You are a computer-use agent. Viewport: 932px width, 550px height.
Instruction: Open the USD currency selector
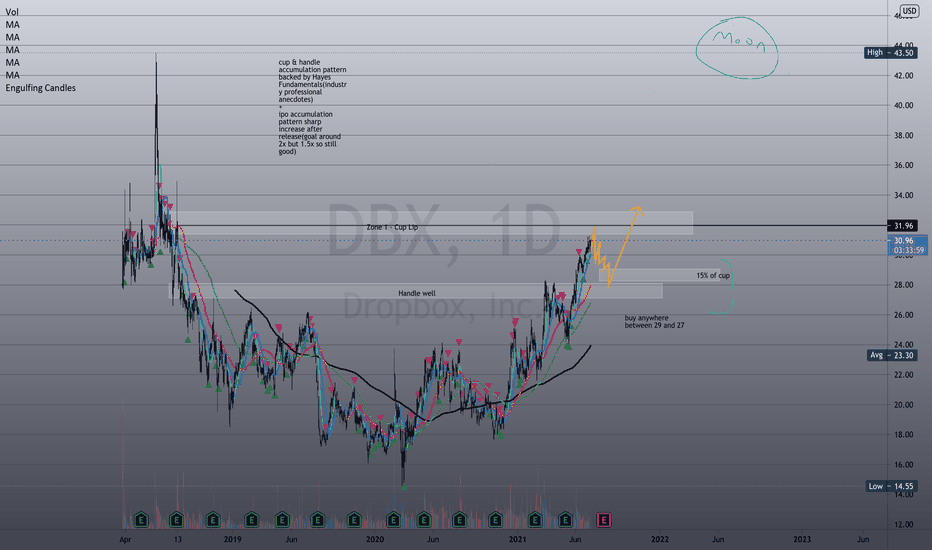909,11
